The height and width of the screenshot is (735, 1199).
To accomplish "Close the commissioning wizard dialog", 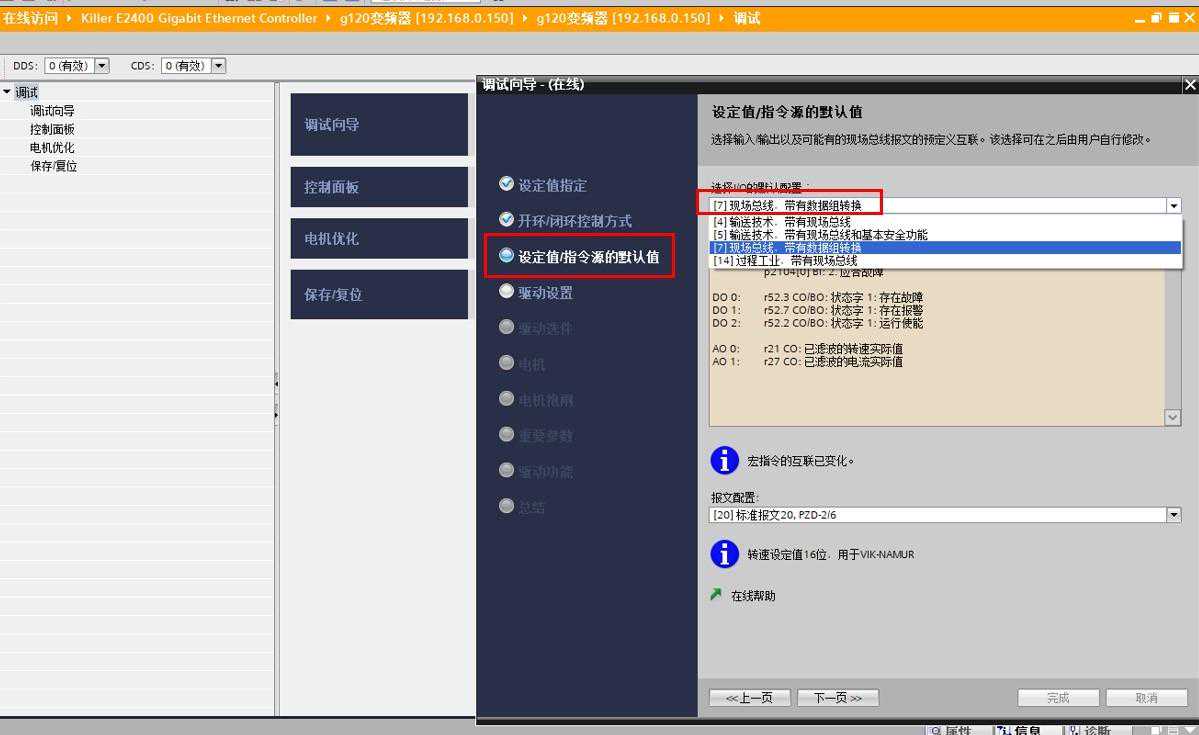I will [1189, 85].
